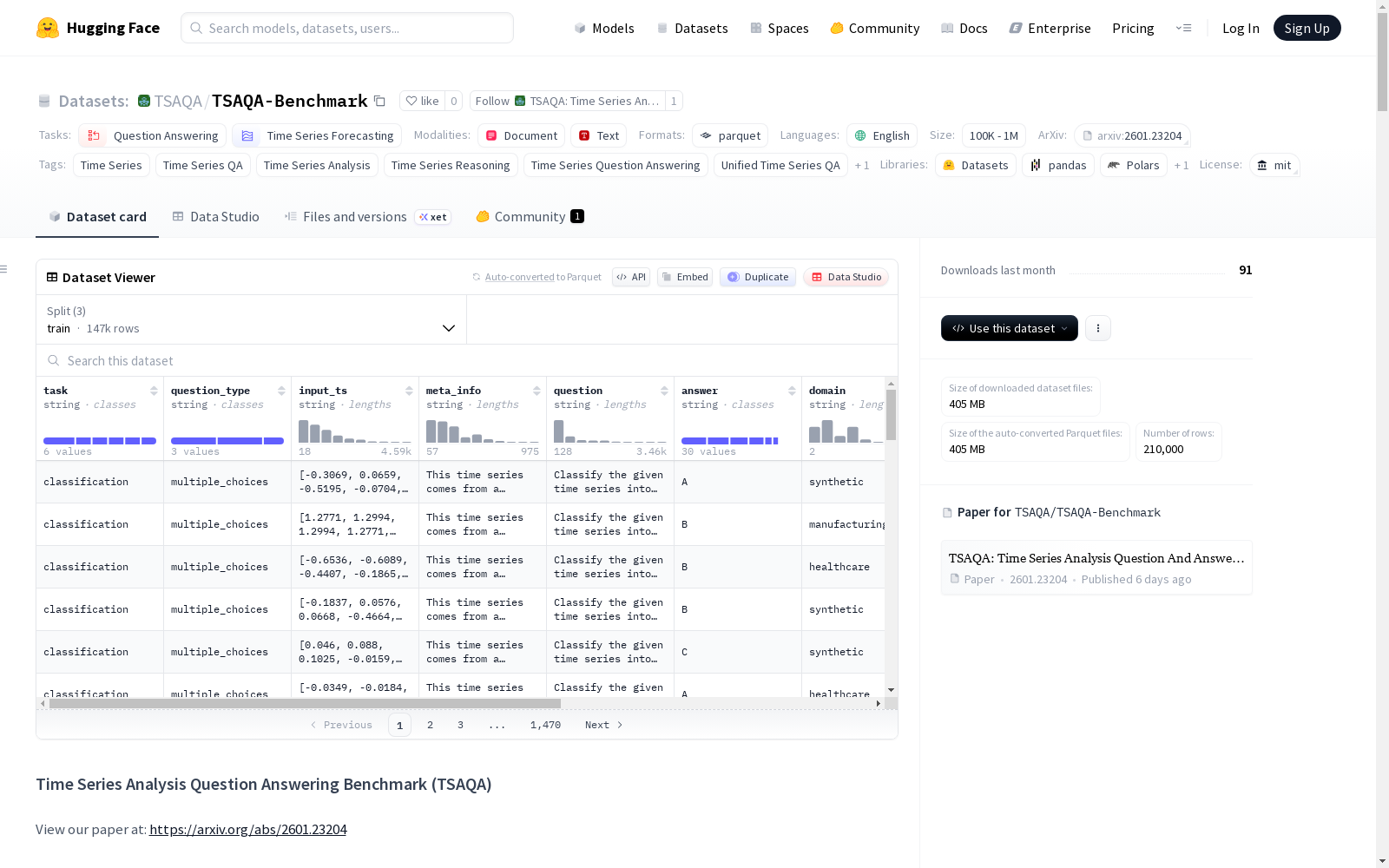Click the Duplicate button
Screen dimensions: 1389x868
tap(758, 277)
